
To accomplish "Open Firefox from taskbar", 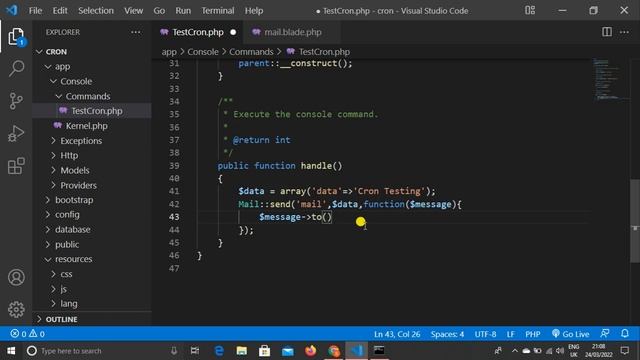I will point(311,351).
